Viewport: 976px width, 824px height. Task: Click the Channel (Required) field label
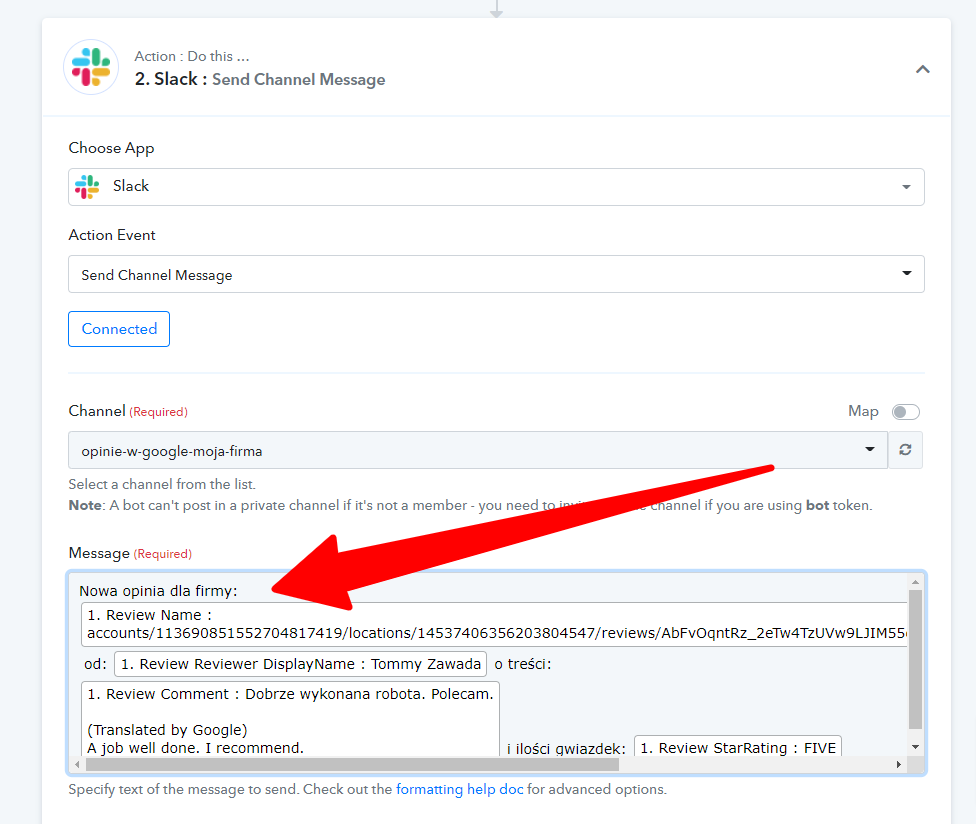tap(128, 411)
